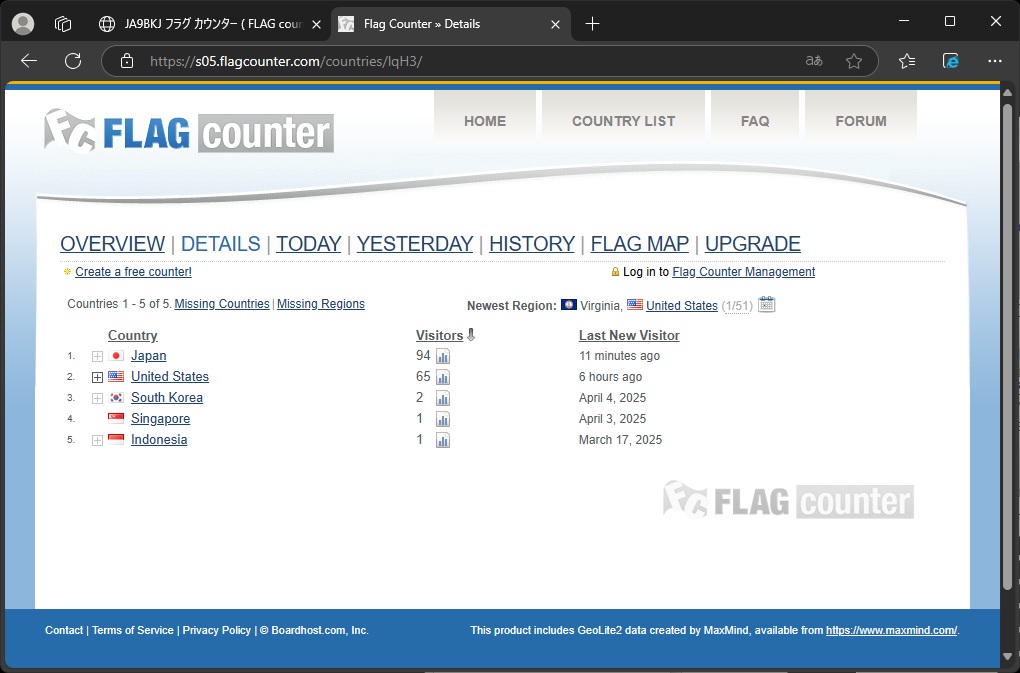Switch to the TODAY section
Image resolution: width=1020 pixels, height=673 pixels.
[x=308, y=244]
